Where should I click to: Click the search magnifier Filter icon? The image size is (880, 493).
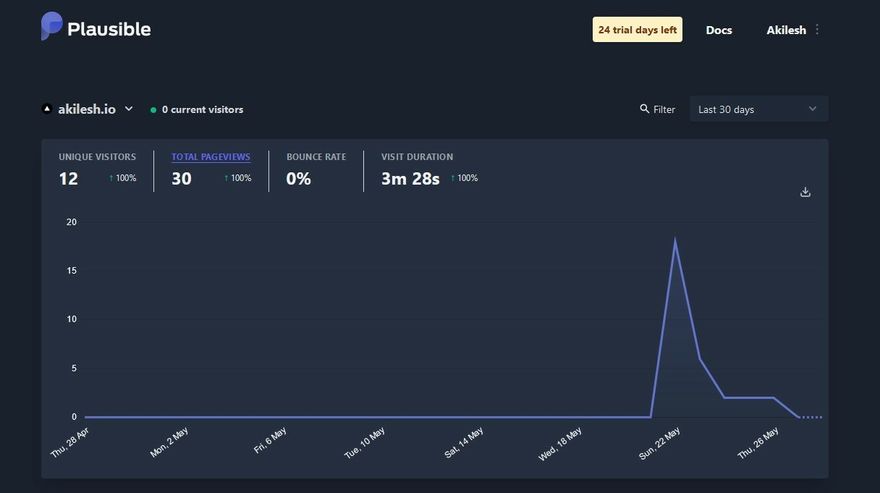click(x=644, y=109)
